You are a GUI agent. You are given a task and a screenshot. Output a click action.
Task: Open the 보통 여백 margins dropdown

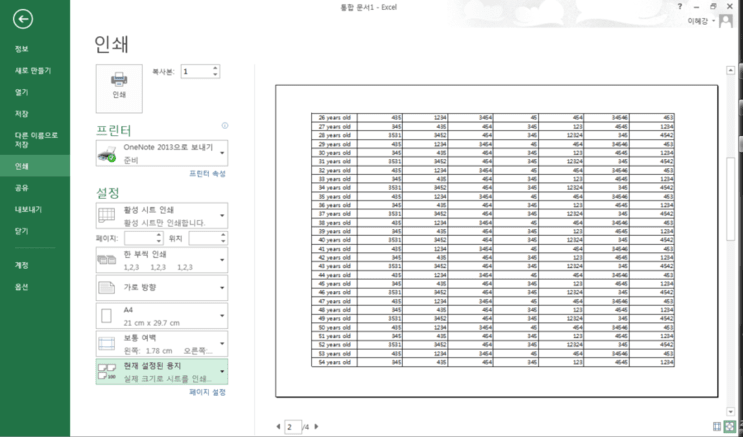[x=162, y=344]
